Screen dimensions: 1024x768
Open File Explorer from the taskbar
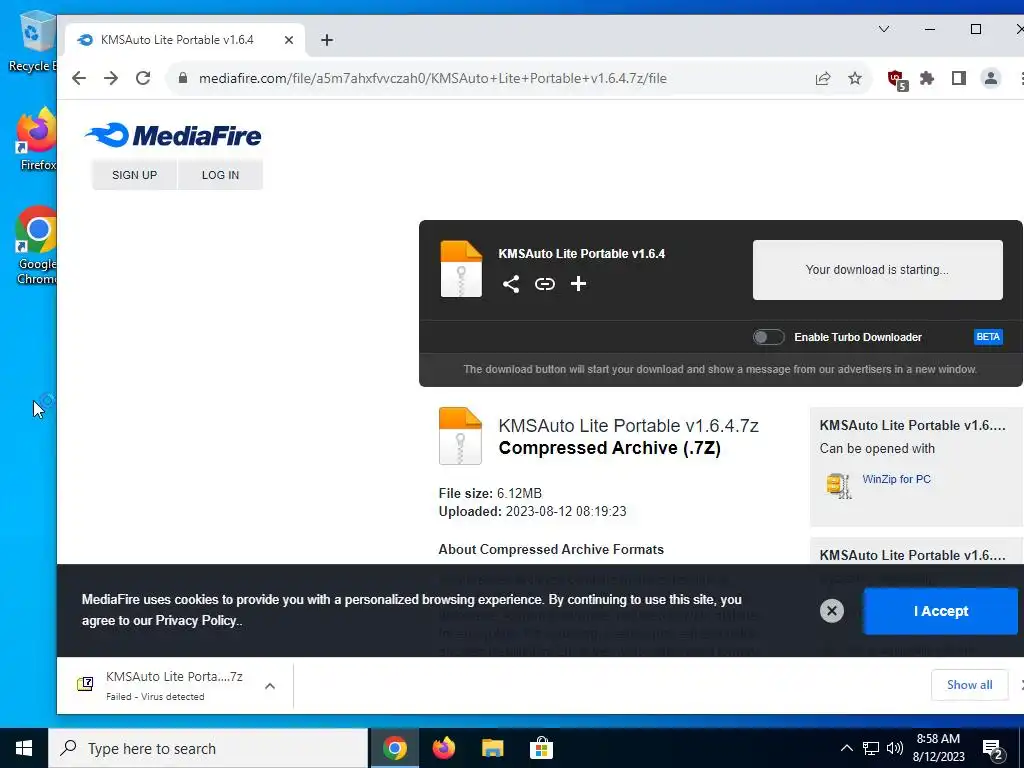(492, 748)
